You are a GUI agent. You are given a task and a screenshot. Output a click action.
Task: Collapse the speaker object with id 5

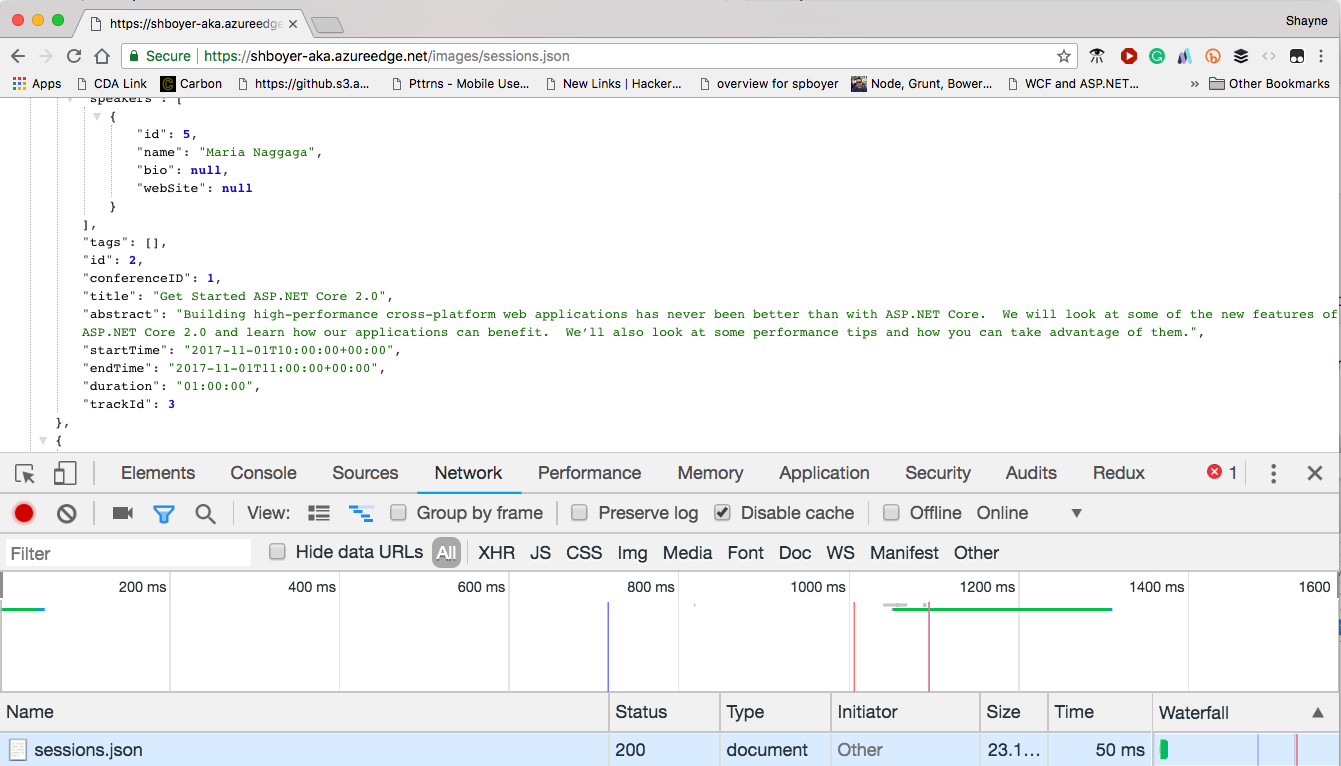click(97, 116)
